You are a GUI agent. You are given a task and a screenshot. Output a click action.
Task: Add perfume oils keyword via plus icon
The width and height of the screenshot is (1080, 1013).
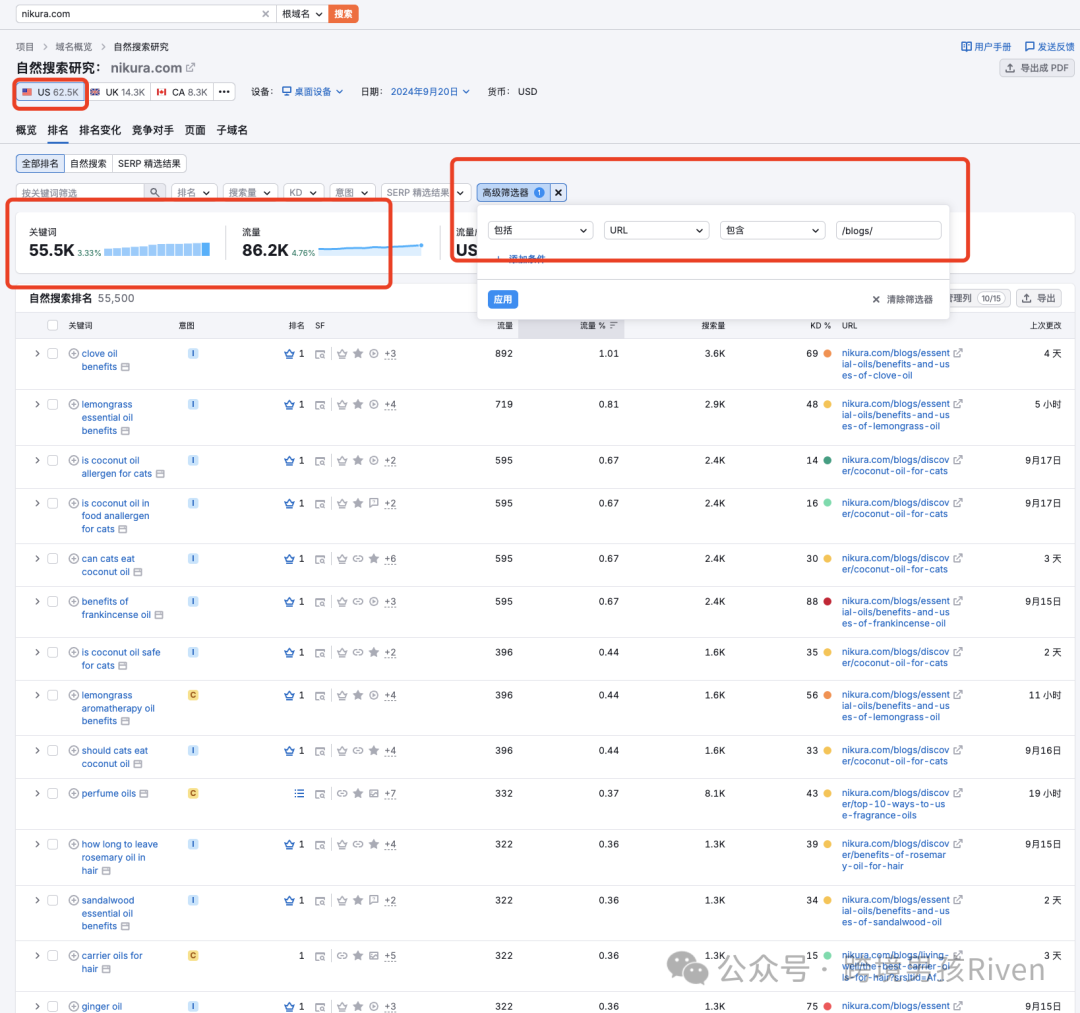pyautogui.click(x=74, y=794)
